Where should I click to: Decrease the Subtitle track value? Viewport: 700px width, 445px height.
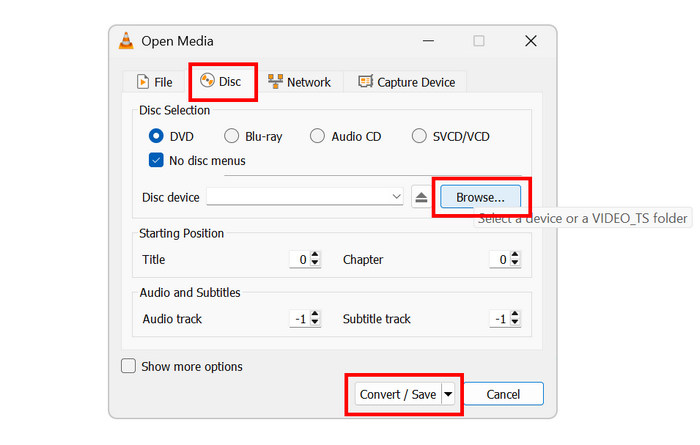[515, 322]
